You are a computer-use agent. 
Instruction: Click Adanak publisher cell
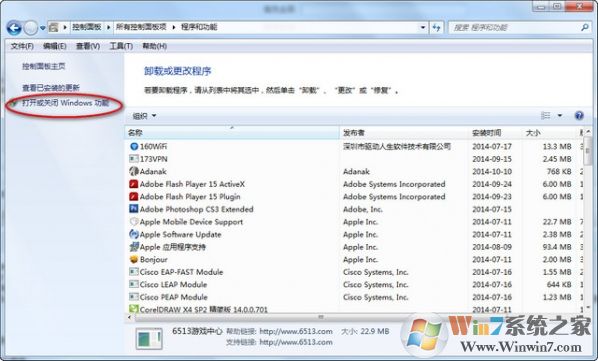coord(356,172)
